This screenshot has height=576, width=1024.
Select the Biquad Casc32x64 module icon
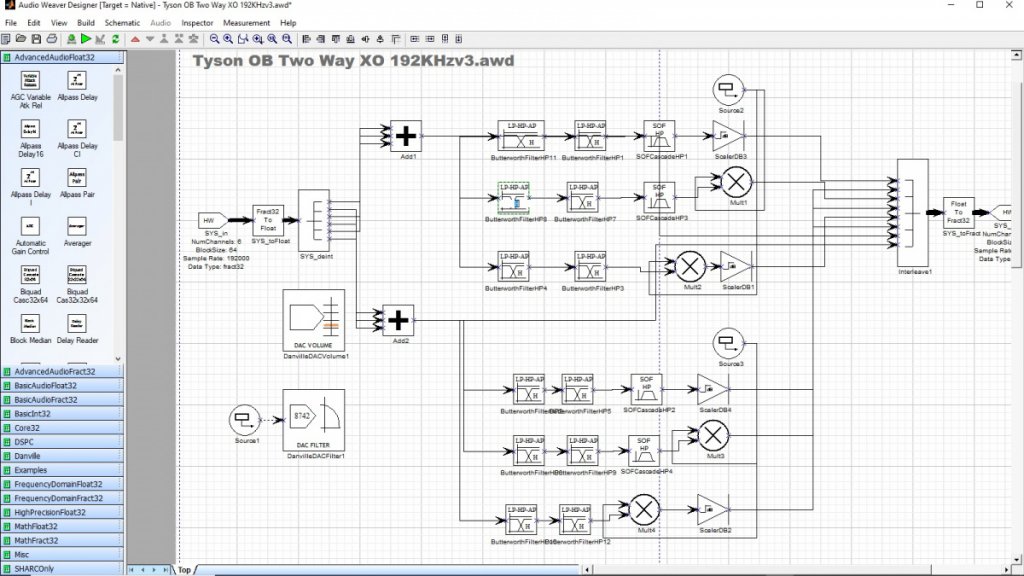pyautogui.click(x=30, y=274)
